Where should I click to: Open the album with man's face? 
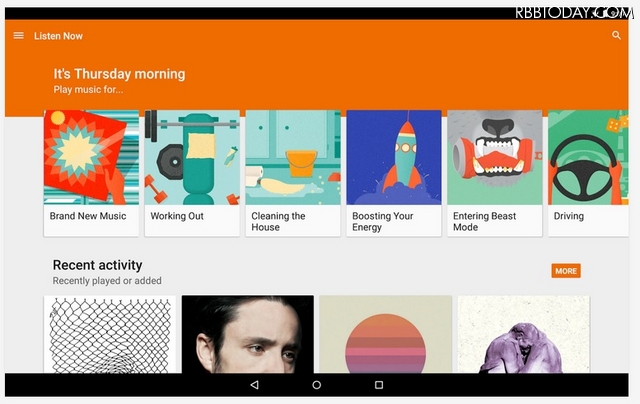[248, 334]
